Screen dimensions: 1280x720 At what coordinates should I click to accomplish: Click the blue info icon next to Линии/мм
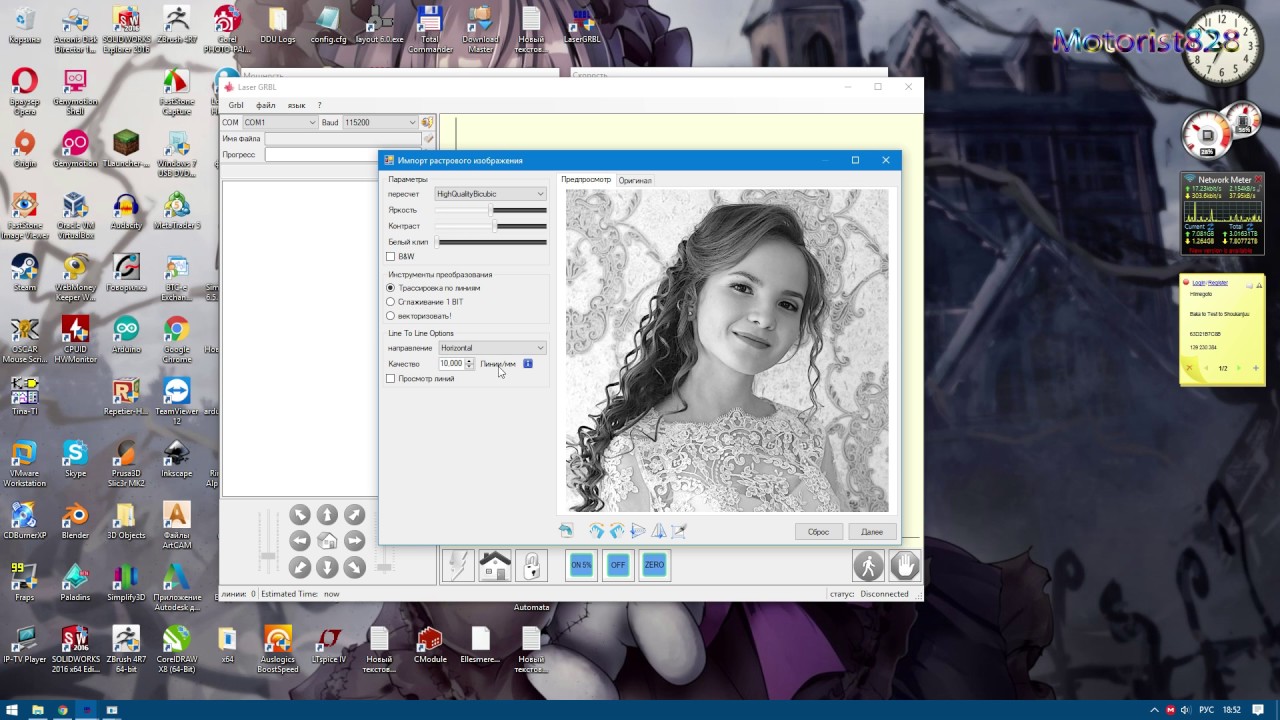(x=528, y=363)
